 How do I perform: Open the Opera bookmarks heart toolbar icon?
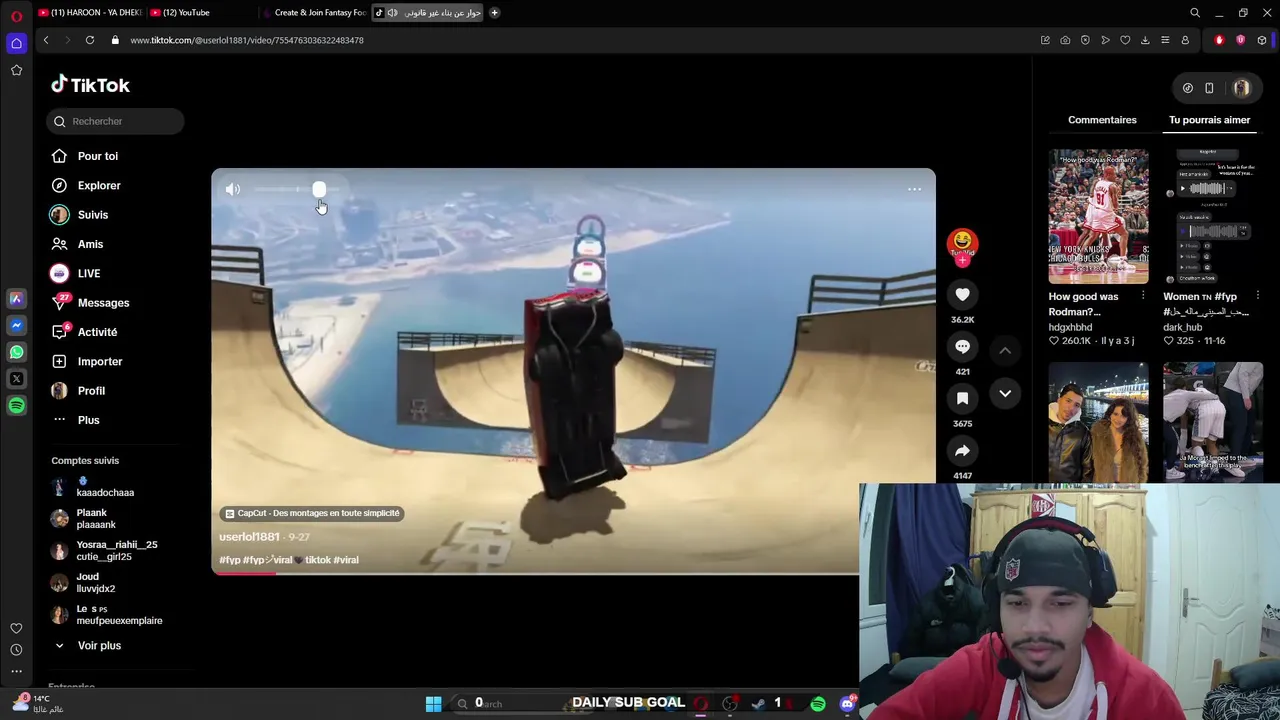click(x=1125, y=40)
